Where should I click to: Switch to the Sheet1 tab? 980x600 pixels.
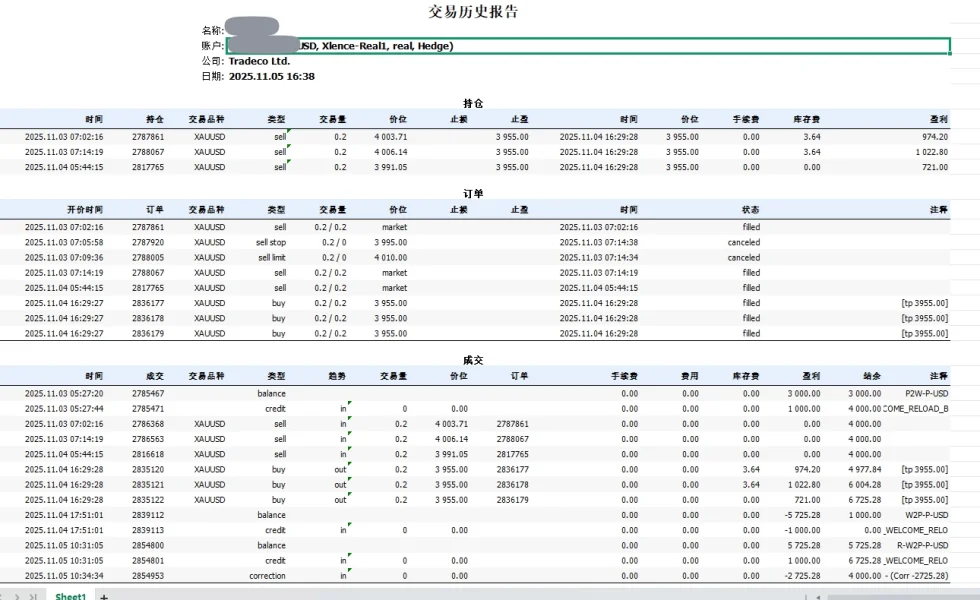click(x=70, y=596)
